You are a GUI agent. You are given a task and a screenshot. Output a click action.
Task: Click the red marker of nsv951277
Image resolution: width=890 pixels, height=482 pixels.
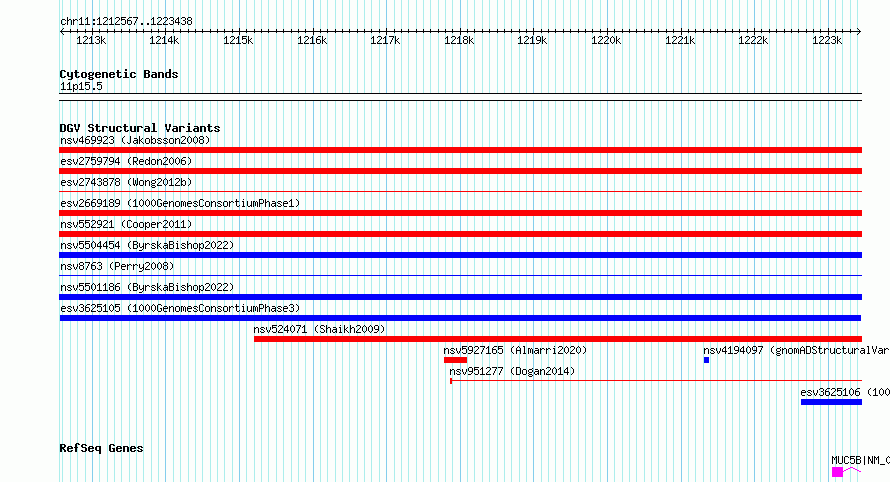click(451, 381)
